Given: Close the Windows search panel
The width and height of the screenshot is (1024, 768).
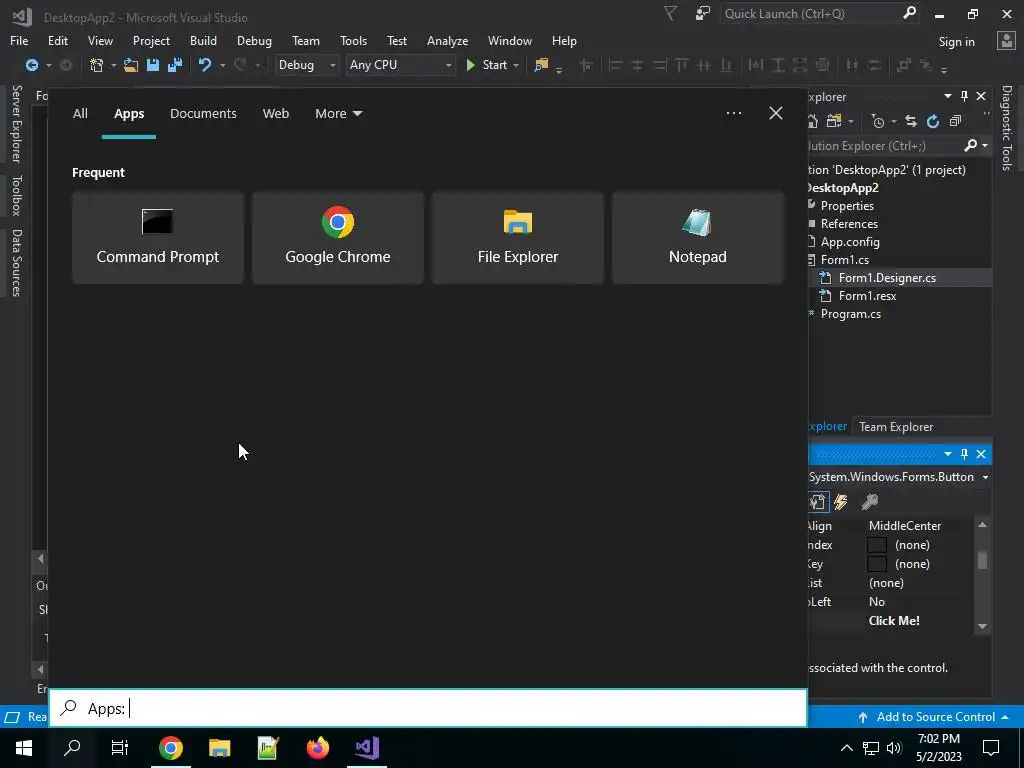Looking at the screenshot, I should [775, 113].
